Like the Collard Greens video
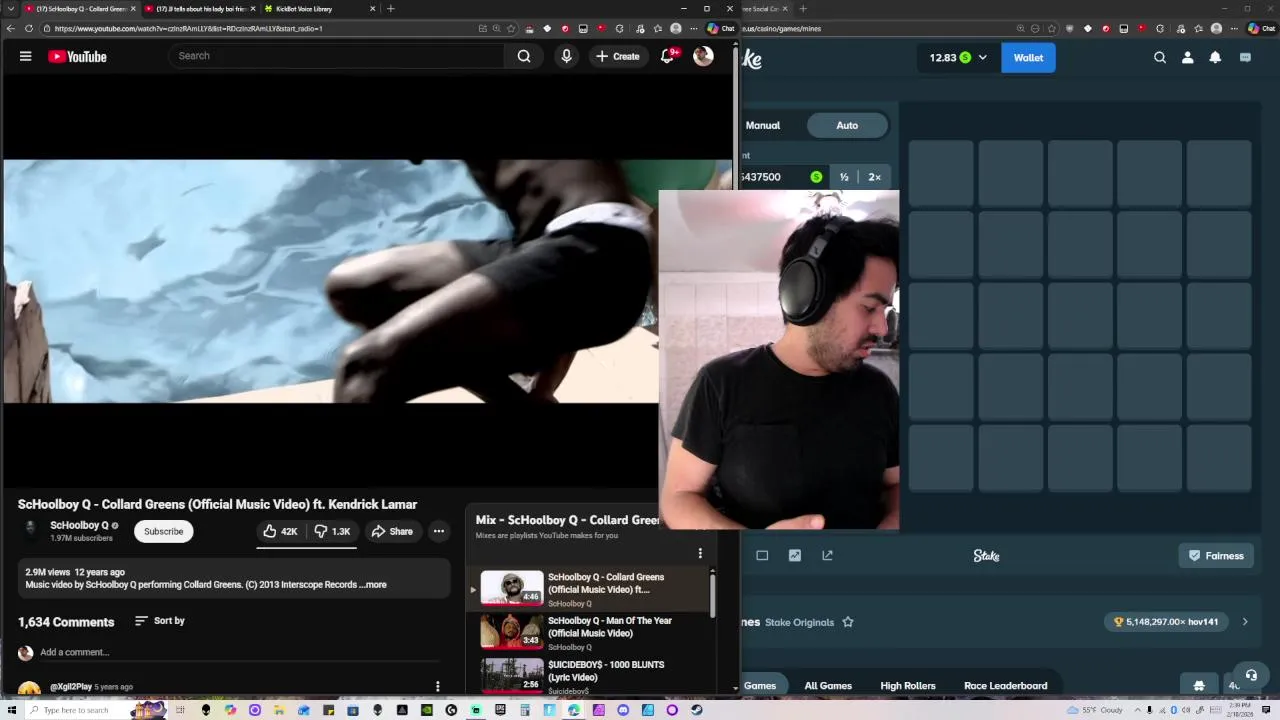Screen dimensions: 1280x720 280,532
